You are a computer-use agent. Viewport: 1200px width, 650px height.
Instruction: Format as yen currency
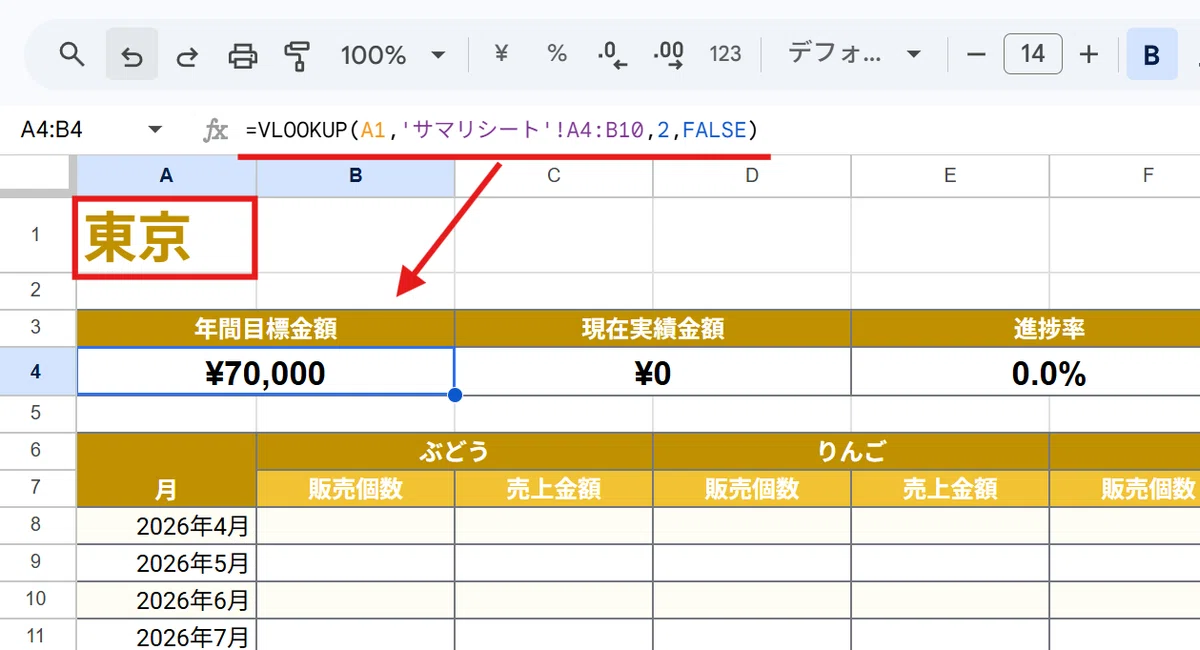tap(501, 54)
